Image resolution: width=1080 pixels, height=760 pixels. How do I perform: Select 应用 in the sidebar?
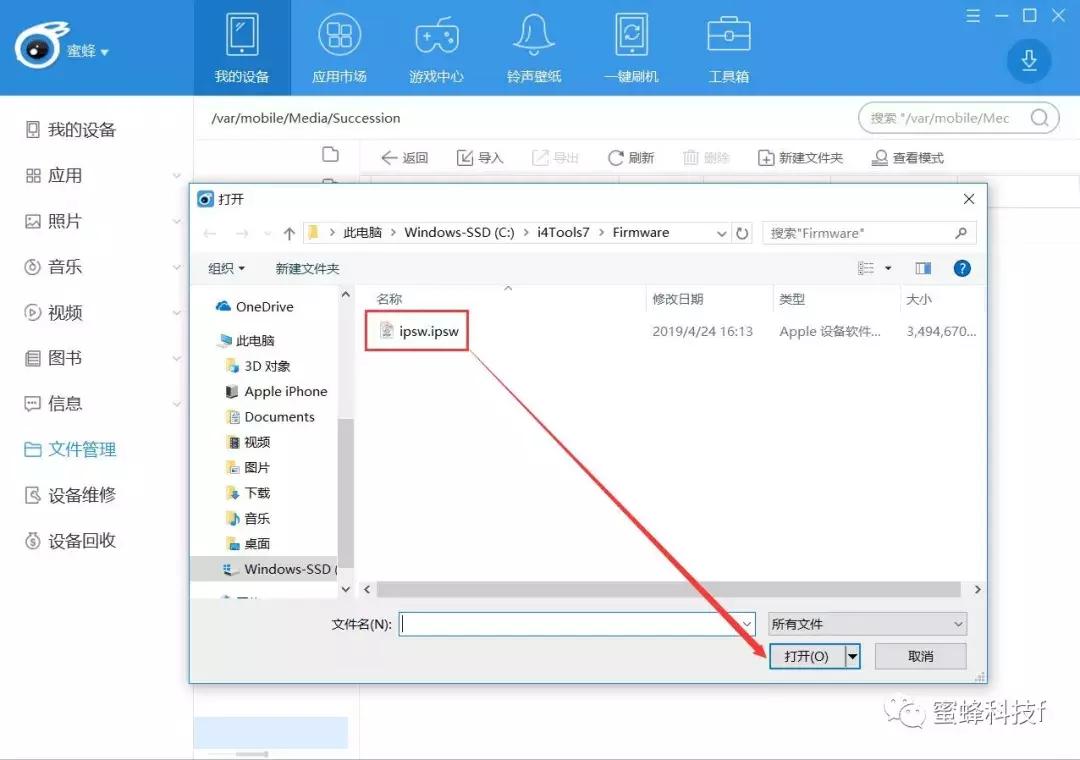[x=54, y=176]
